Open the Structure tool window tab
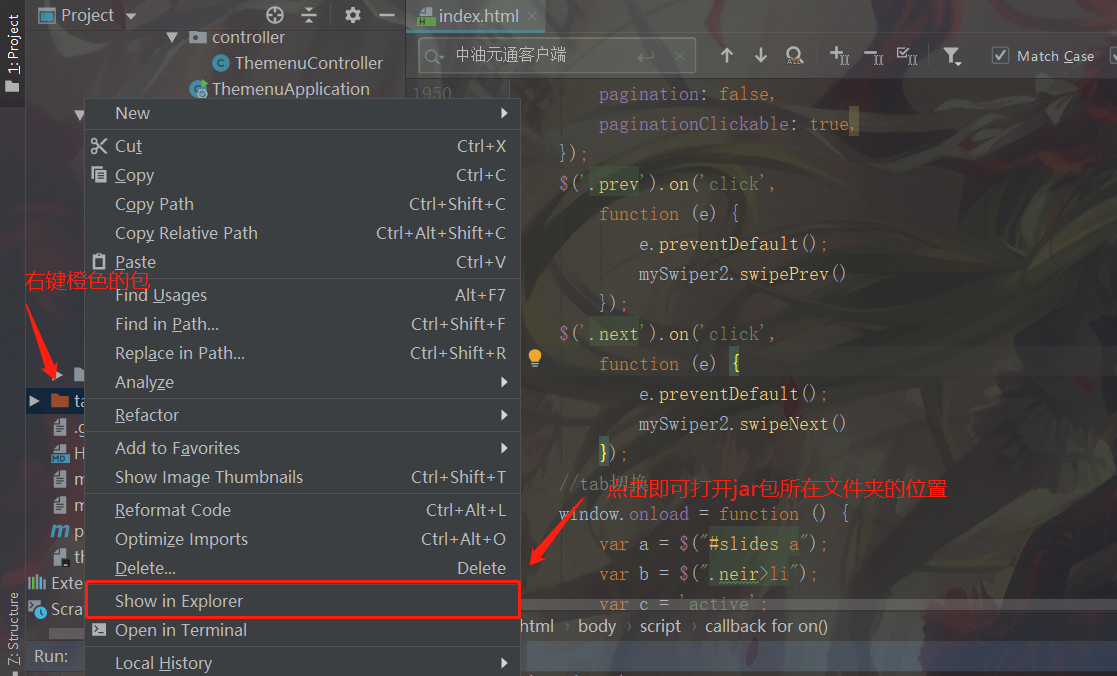The width and height of the screenshot is (1117, 676). click(x=13, y=630)
